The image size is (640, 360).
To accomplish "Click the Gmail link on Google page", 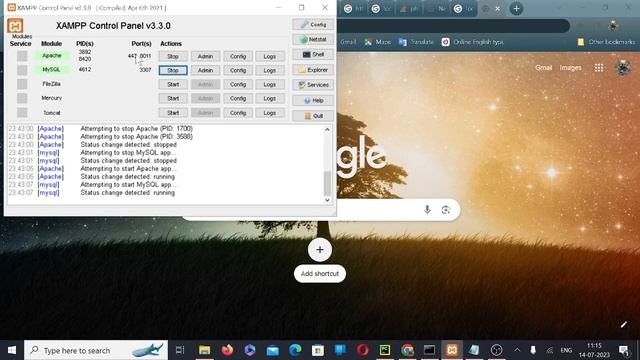I will pos(543,68).
